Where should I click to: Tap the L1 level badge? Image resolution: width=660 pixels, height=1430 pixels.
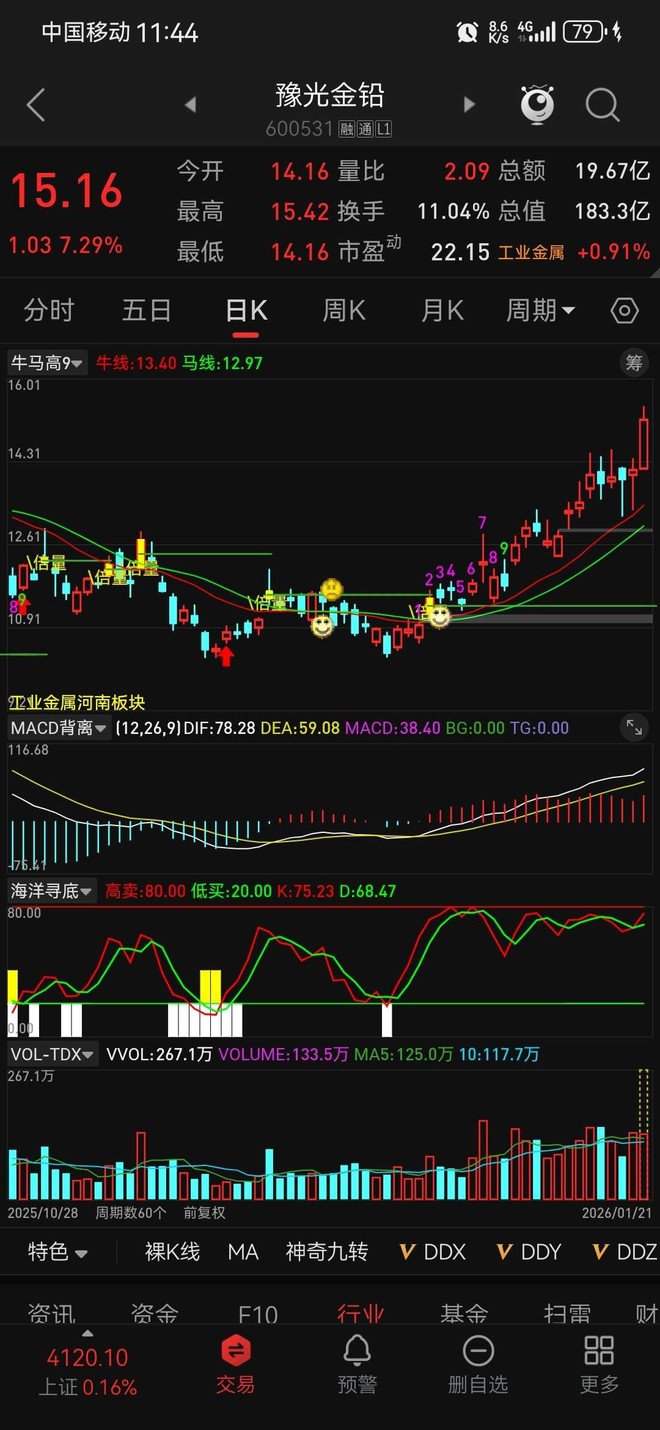click(x=383, y=130)
